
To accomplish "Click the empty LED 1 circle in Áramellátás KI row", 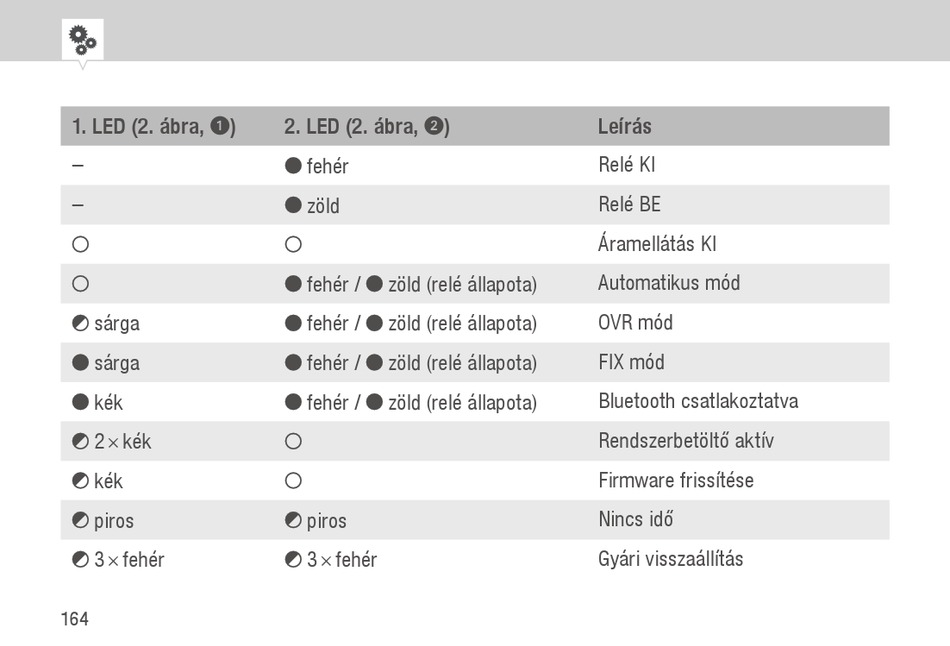I will (x=81, y=244).
